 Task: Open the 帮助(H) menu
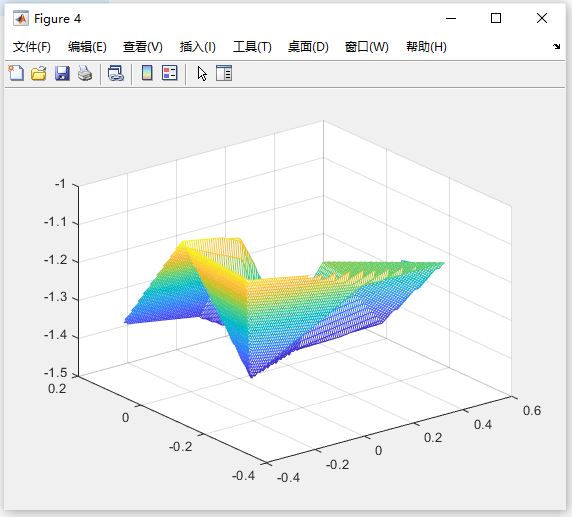426,47
